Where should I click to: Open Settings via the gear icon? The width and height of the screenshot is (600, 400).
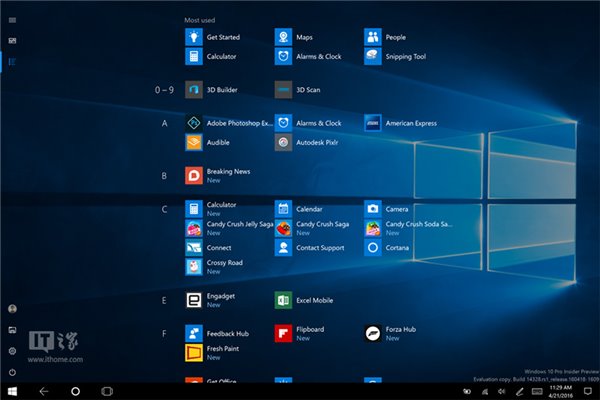12,351
